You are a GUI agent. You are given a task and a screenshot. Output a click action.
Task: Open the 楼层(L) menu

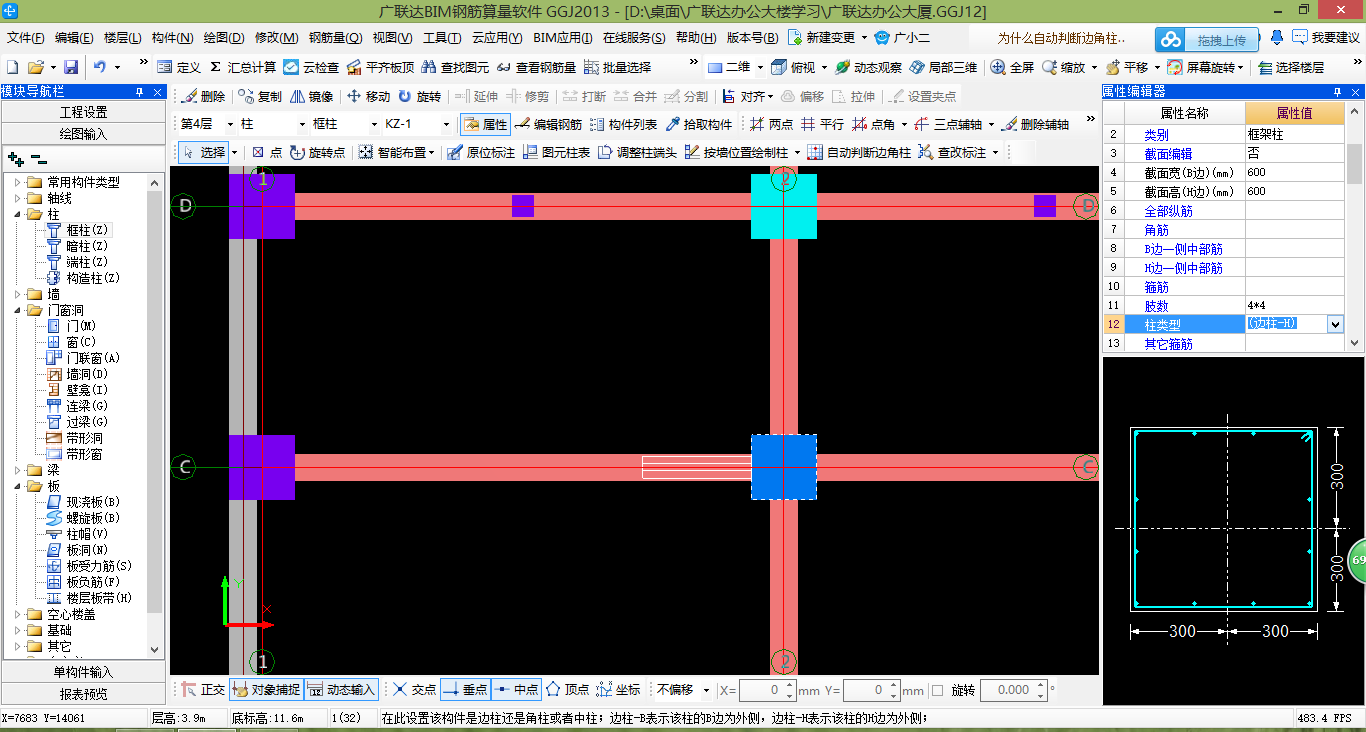122,38
